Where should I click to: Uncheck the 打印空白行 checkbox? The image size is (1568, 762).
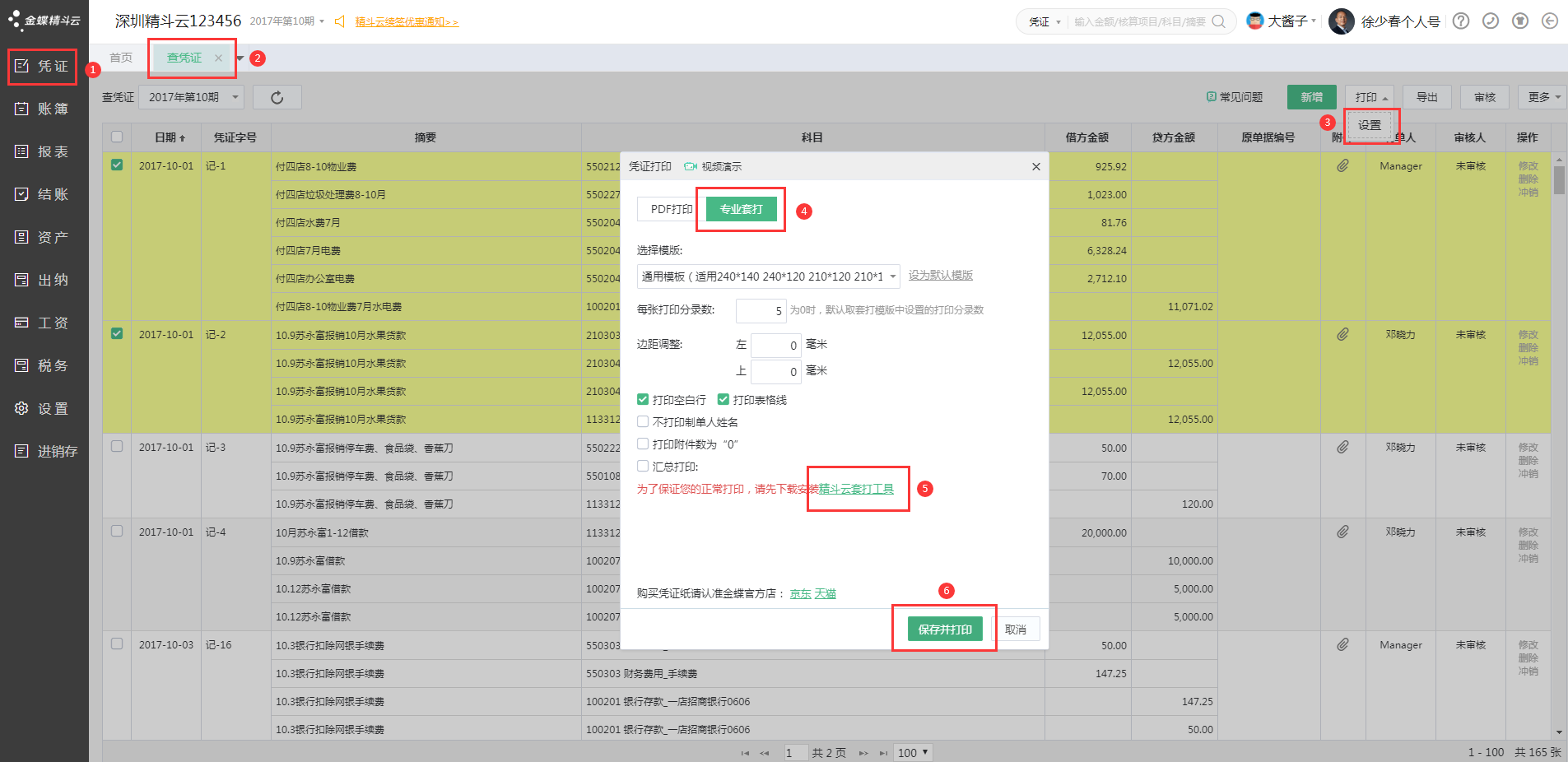click(x=643, y=400)
